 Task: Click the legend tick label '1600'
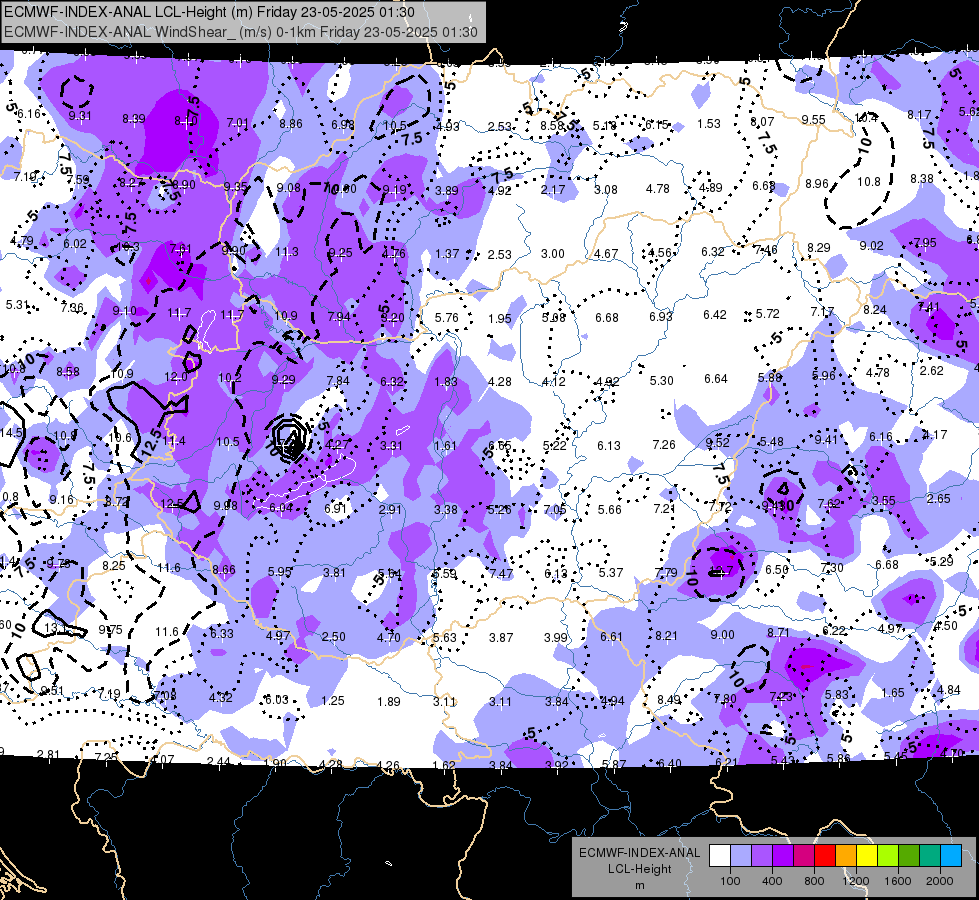pos(897,881)
